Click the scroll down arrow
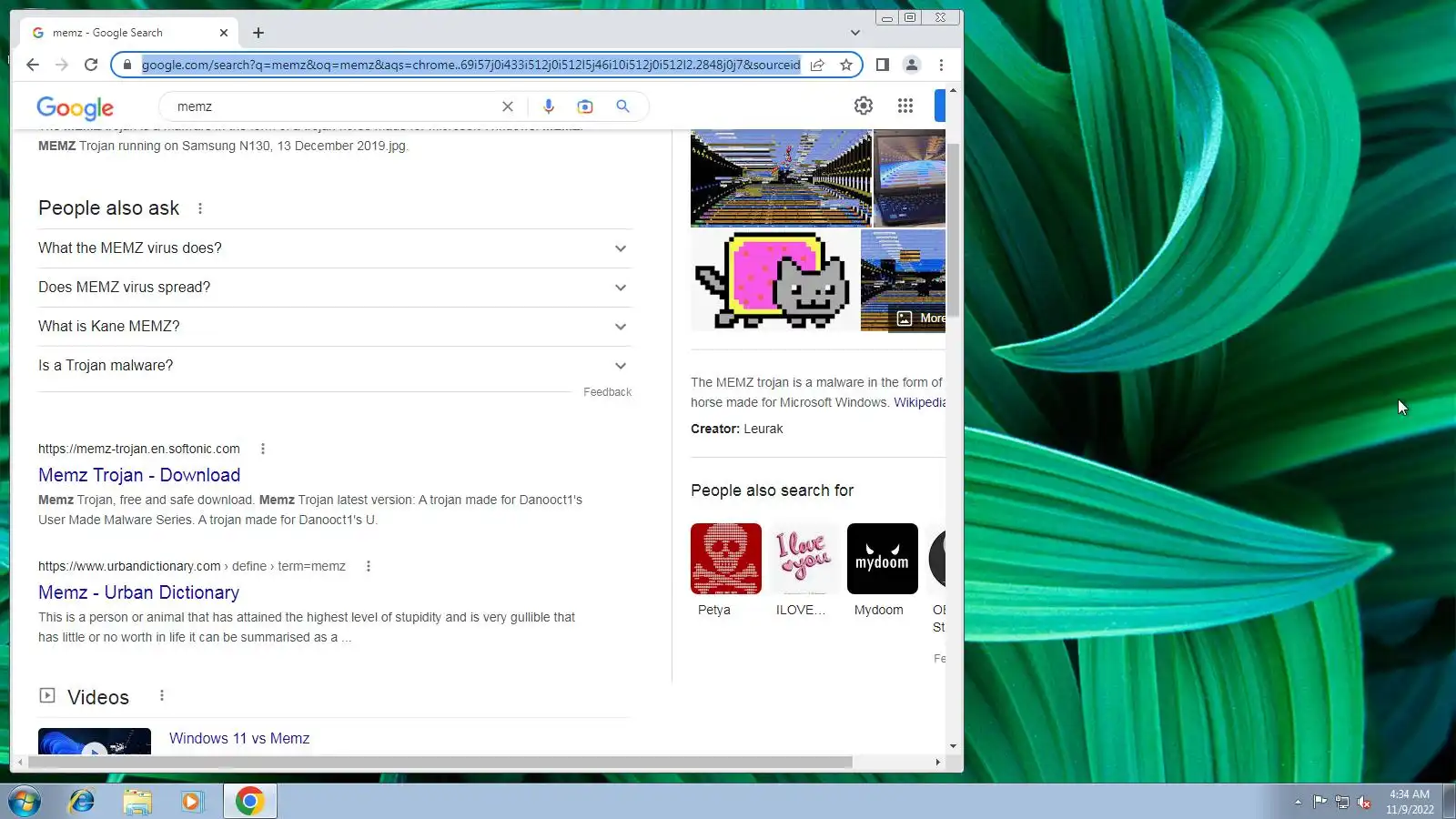The width and height of the screenshot is (1456, 819). tap(953, 746)
